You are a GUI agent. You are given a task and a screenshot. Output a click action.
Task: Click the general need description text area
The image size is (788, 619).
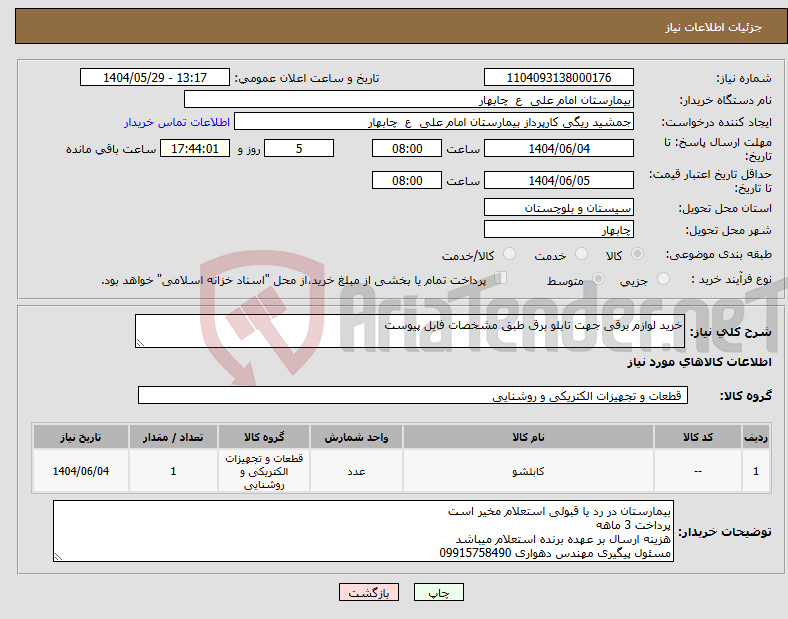click(x=410, y=331)
